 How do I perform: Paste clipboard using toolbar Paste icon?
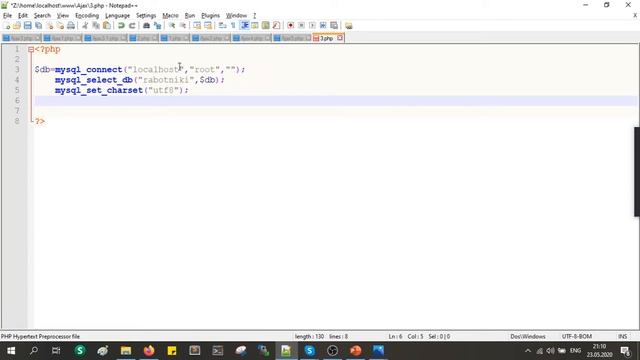pyautogui.click(x=107, y=26)
